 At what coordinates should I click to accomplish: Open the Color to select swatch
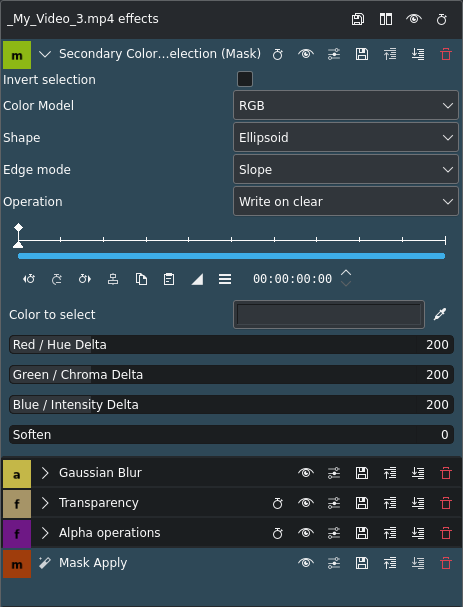[329, 315]
